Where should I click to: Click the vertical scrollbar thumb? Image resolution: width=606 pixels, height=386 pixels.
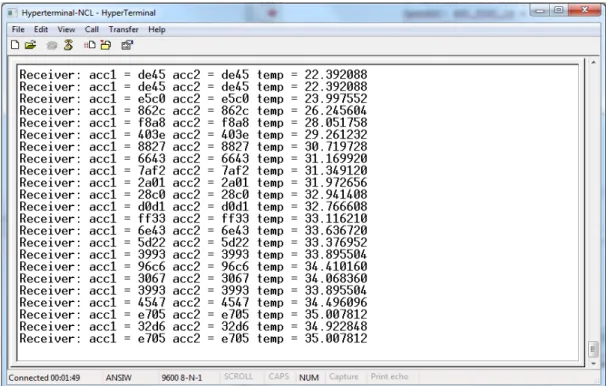[594, 349]
